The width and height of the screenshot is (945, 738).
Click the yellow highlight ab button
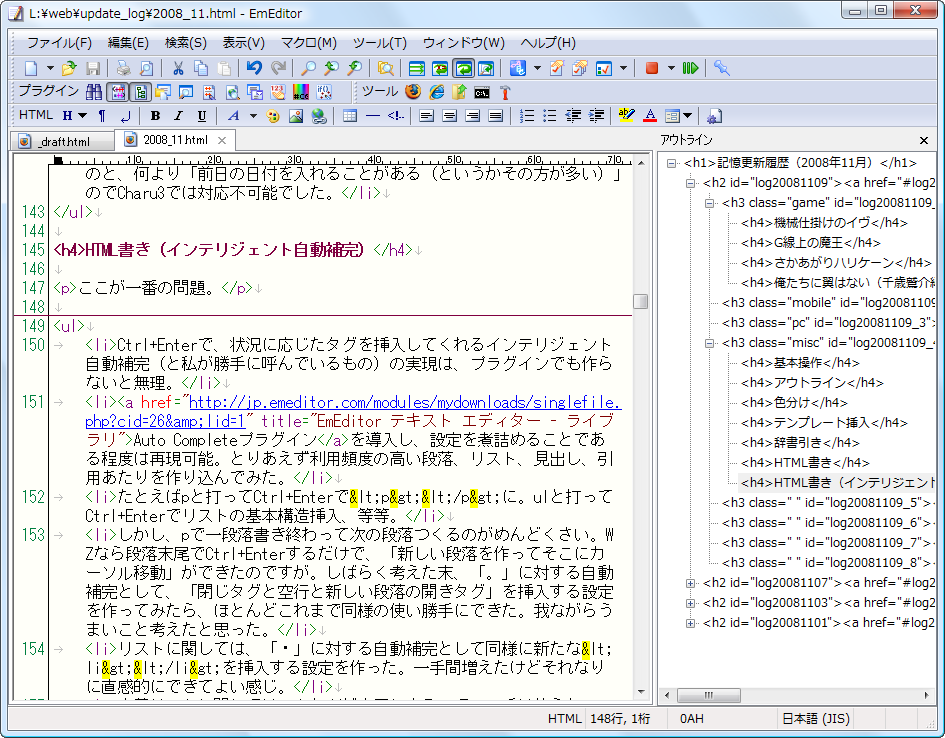[x=626, y=116]
